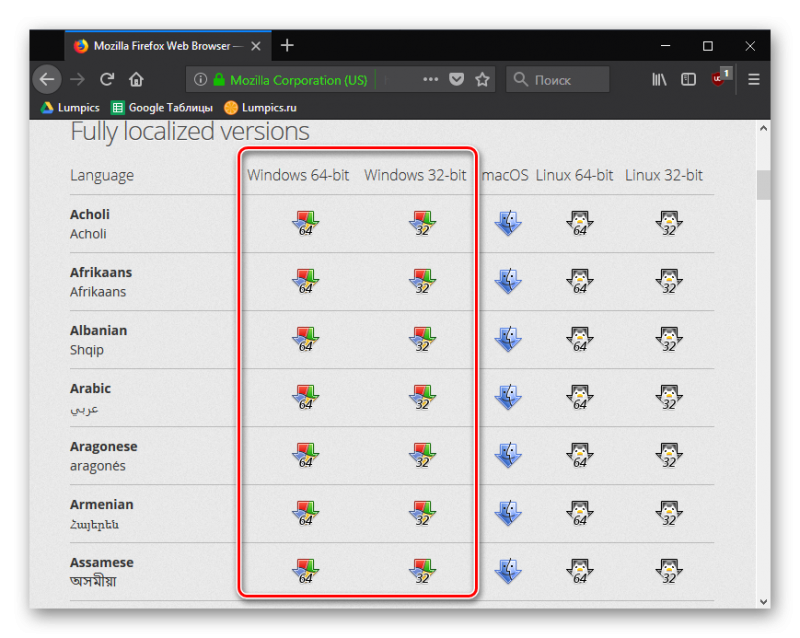Image resolution: width=800 pixels, height=638 pixels.
Task: Go back to previous page
Action: pos(47,80)
